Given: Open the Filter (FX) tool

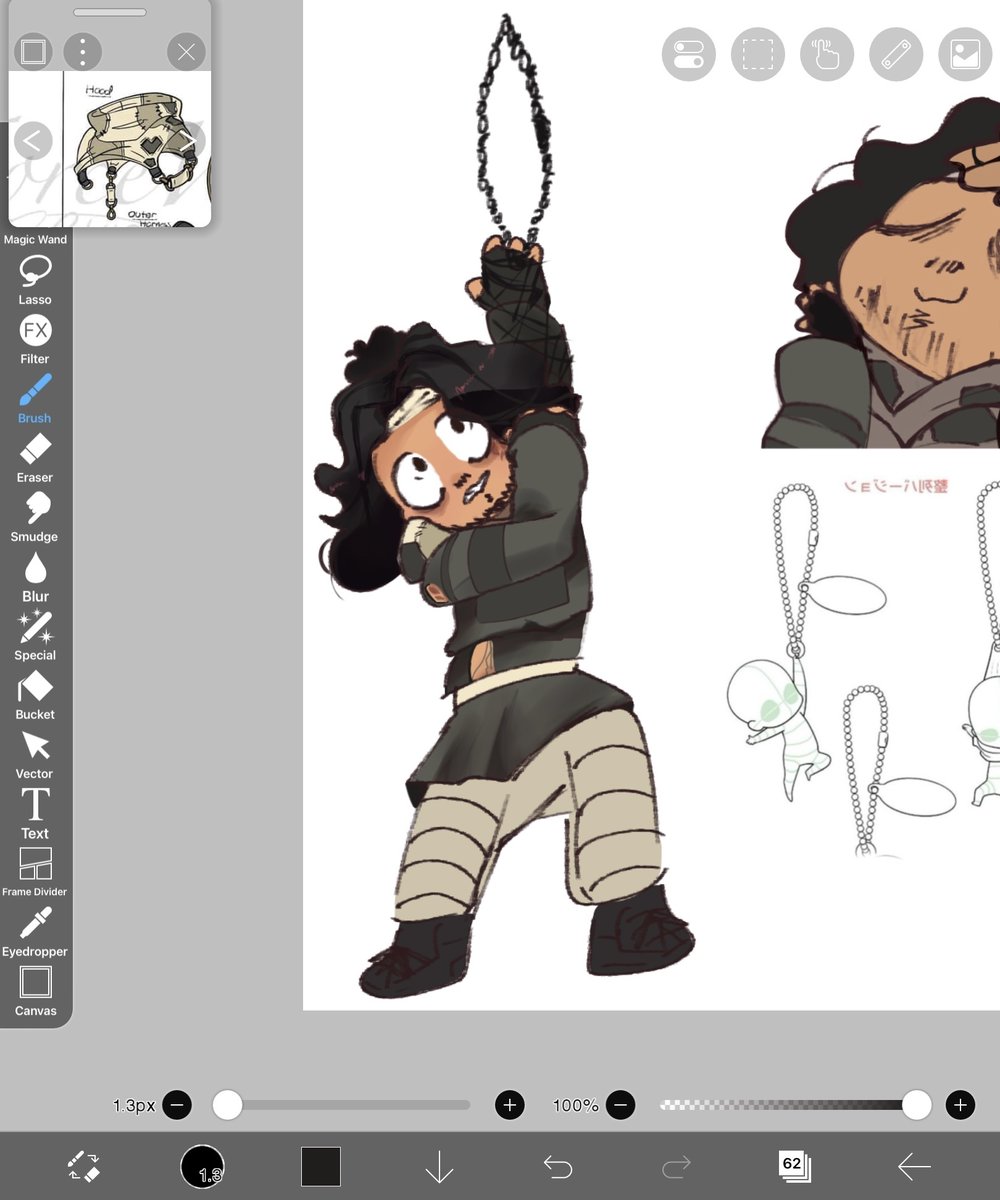Looking at the screenshot, I should (35, 339).
